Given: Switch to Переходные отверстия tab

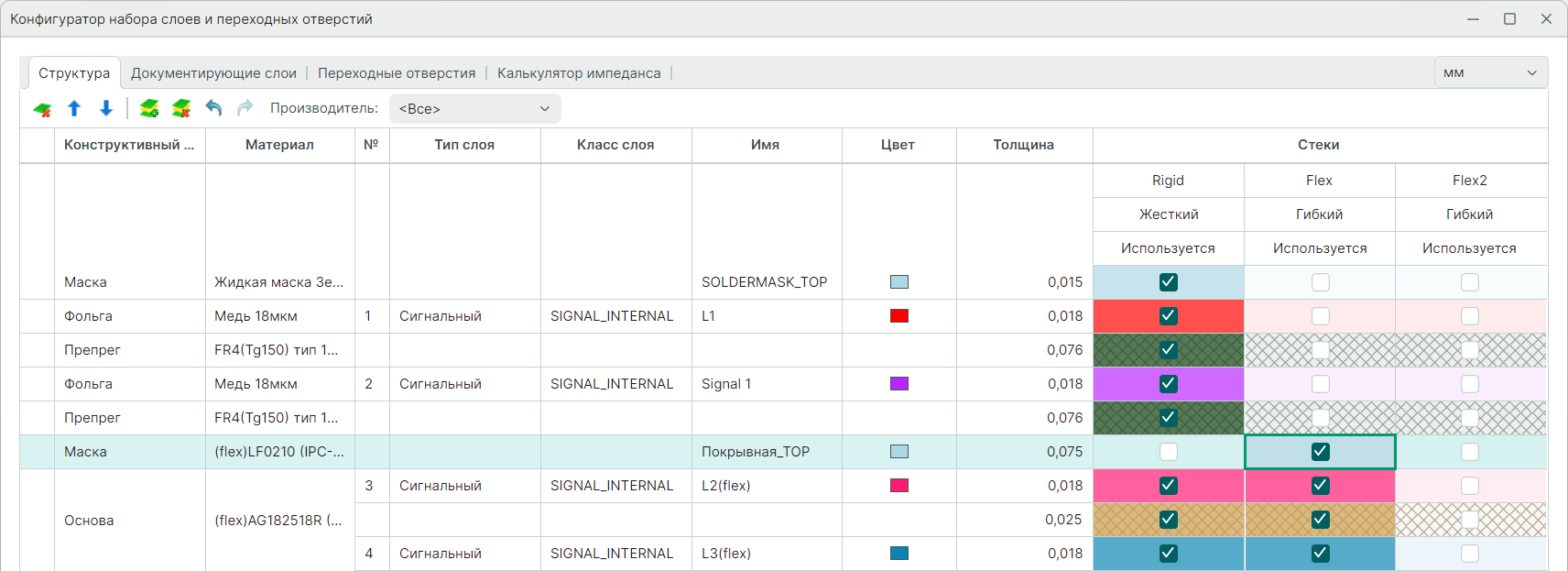Looking at the screenshot, I should (397, 73).
